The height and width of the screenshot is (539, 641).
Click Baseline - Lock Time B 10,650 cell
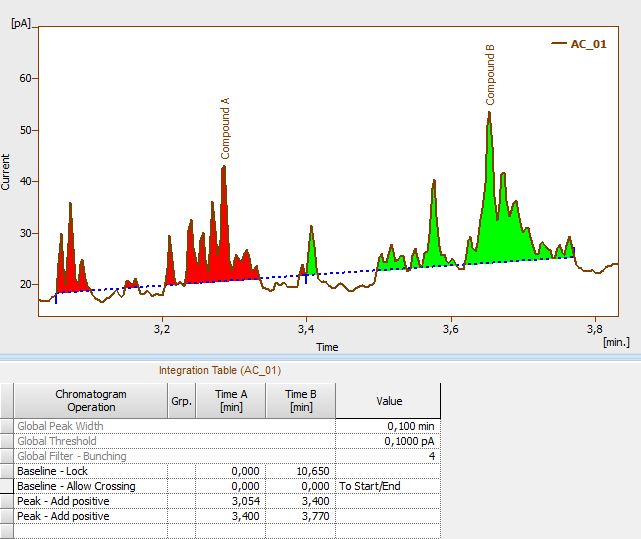pyautogui.click(x=301, y=471)
